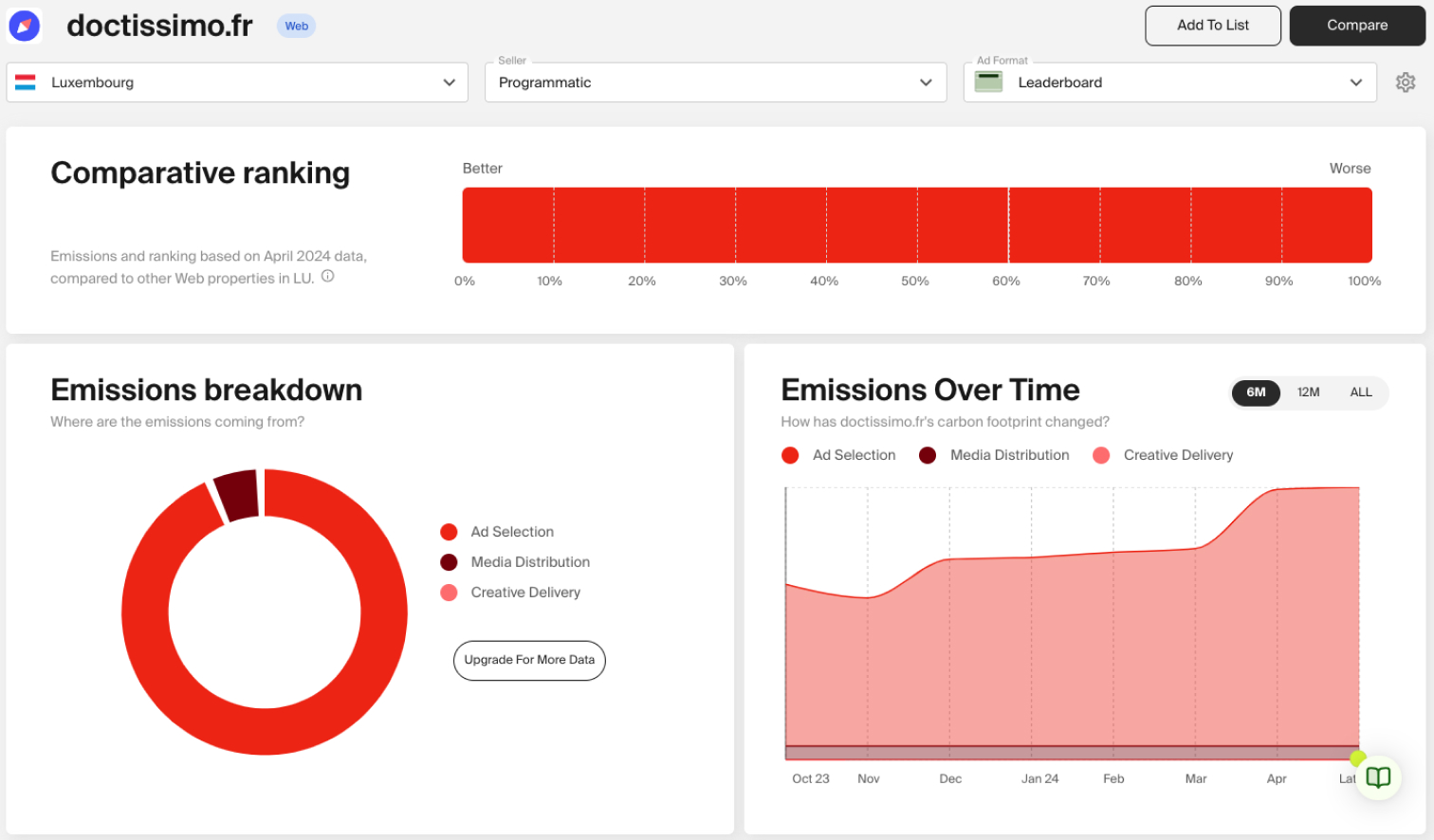Click the Leaderboard ad format icon
Screen dimensions: 1434x840
[x=988, y=82]
